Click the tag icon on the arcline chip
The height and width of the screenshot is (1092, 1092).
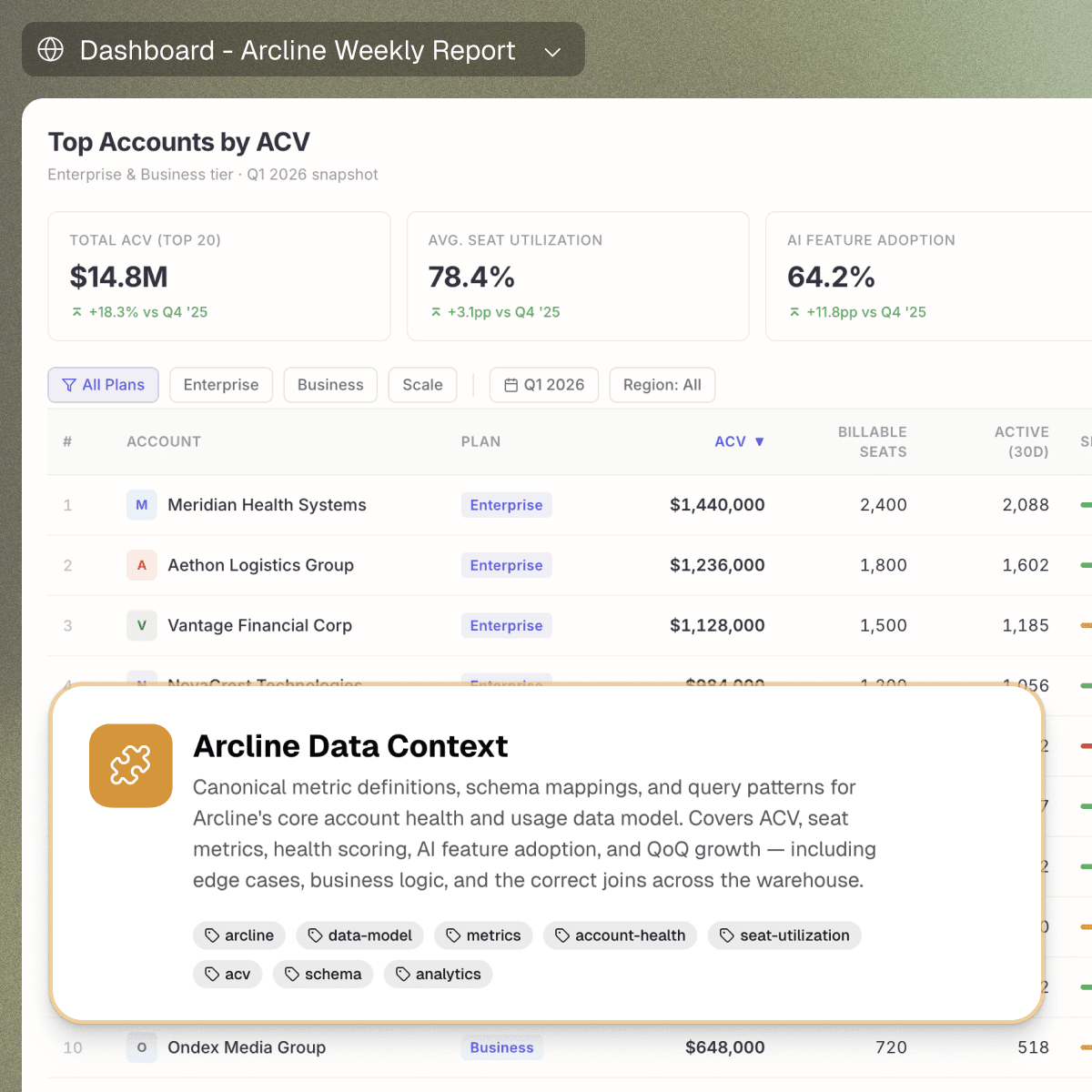[x=212, y=935]
